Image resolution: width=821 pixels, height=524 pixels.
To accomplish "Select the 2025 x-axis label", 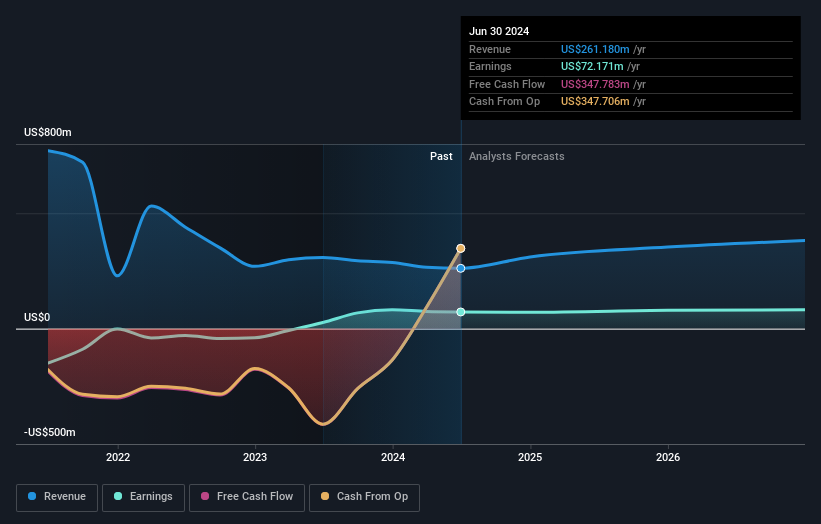I will (530, 457).
